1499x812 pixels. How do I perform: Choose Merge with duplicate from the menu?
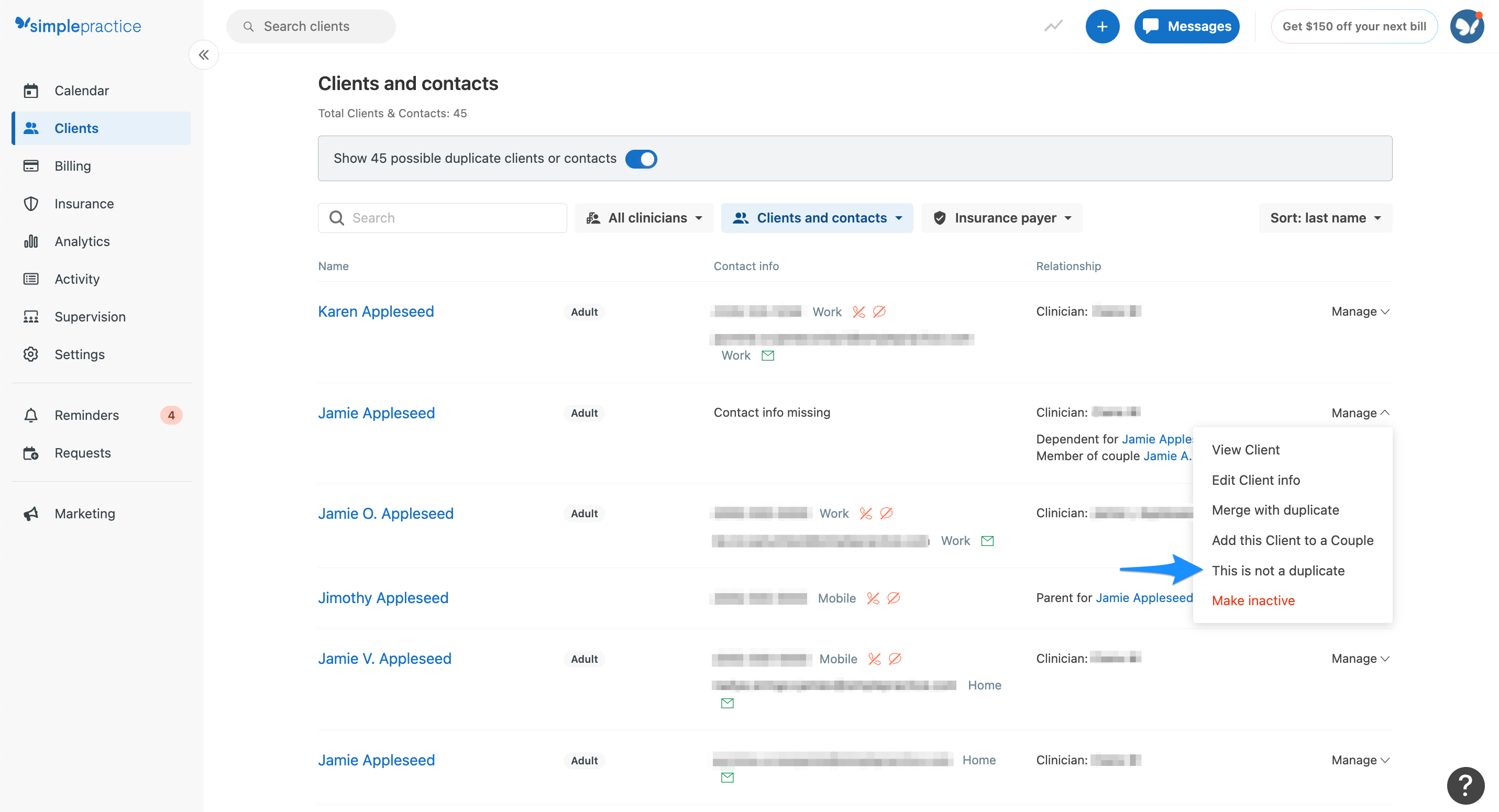[x=1275, y=509]
